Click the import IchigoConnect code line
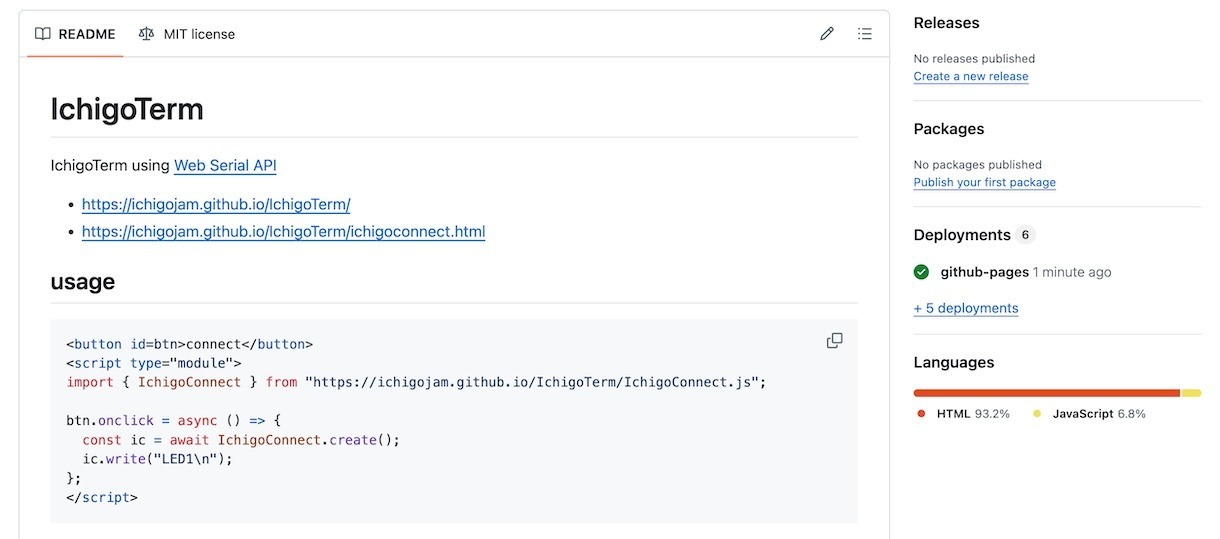This screenshot has width=1220, height=539. coord(416,382)
